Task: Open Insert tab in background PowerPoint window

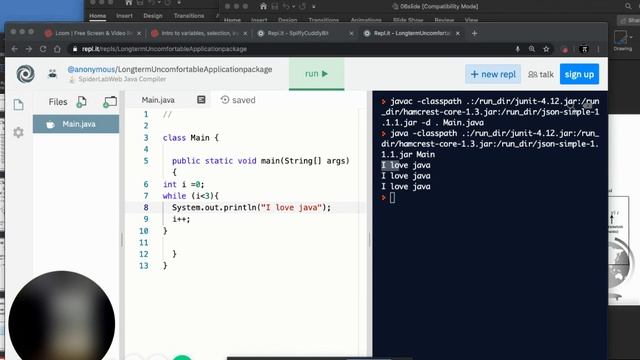Action: pos(124,16)
